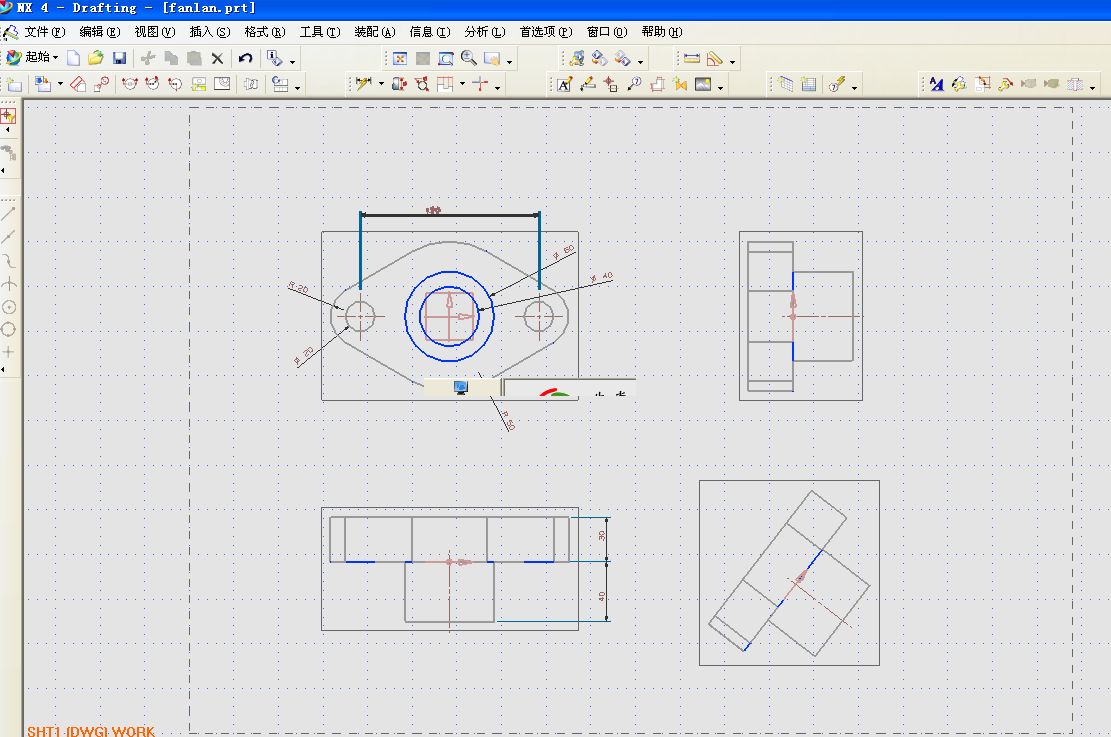
Task: Click the Feature control frame pencil icon
Action: pyautogui.click(x=587, y=85)
